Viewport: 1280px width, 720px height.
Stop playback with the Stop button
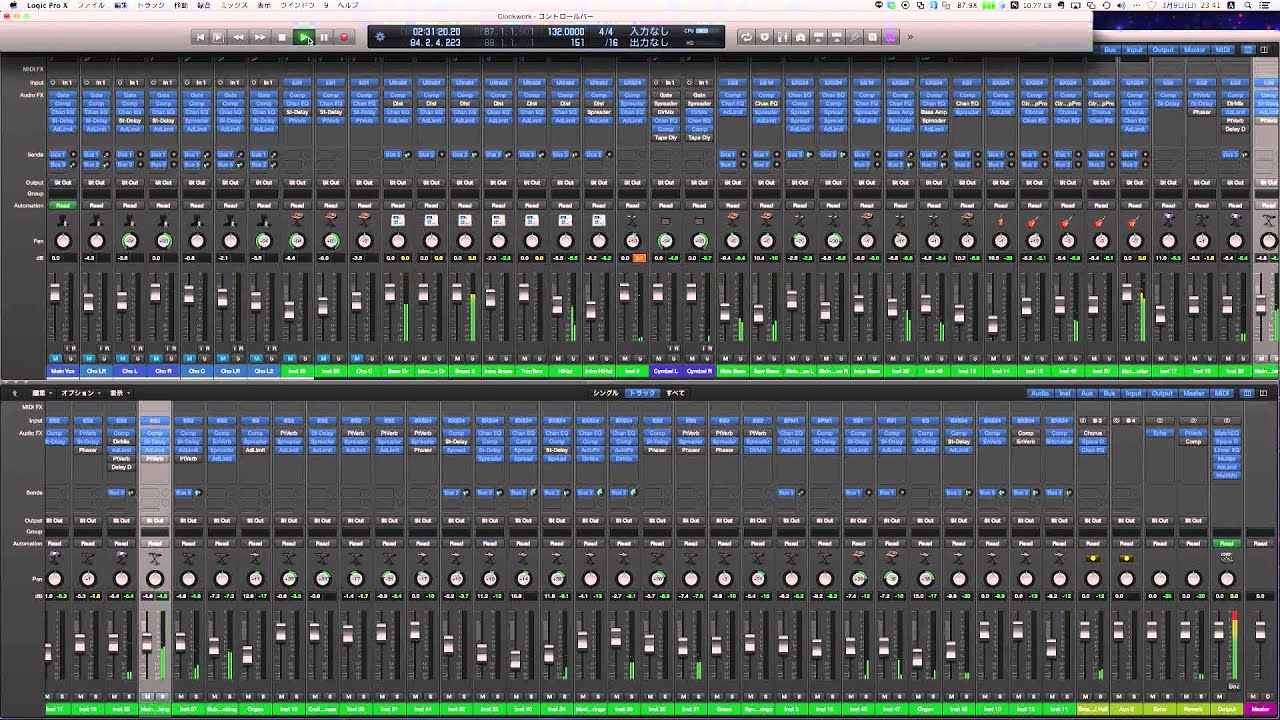[282, 37]
